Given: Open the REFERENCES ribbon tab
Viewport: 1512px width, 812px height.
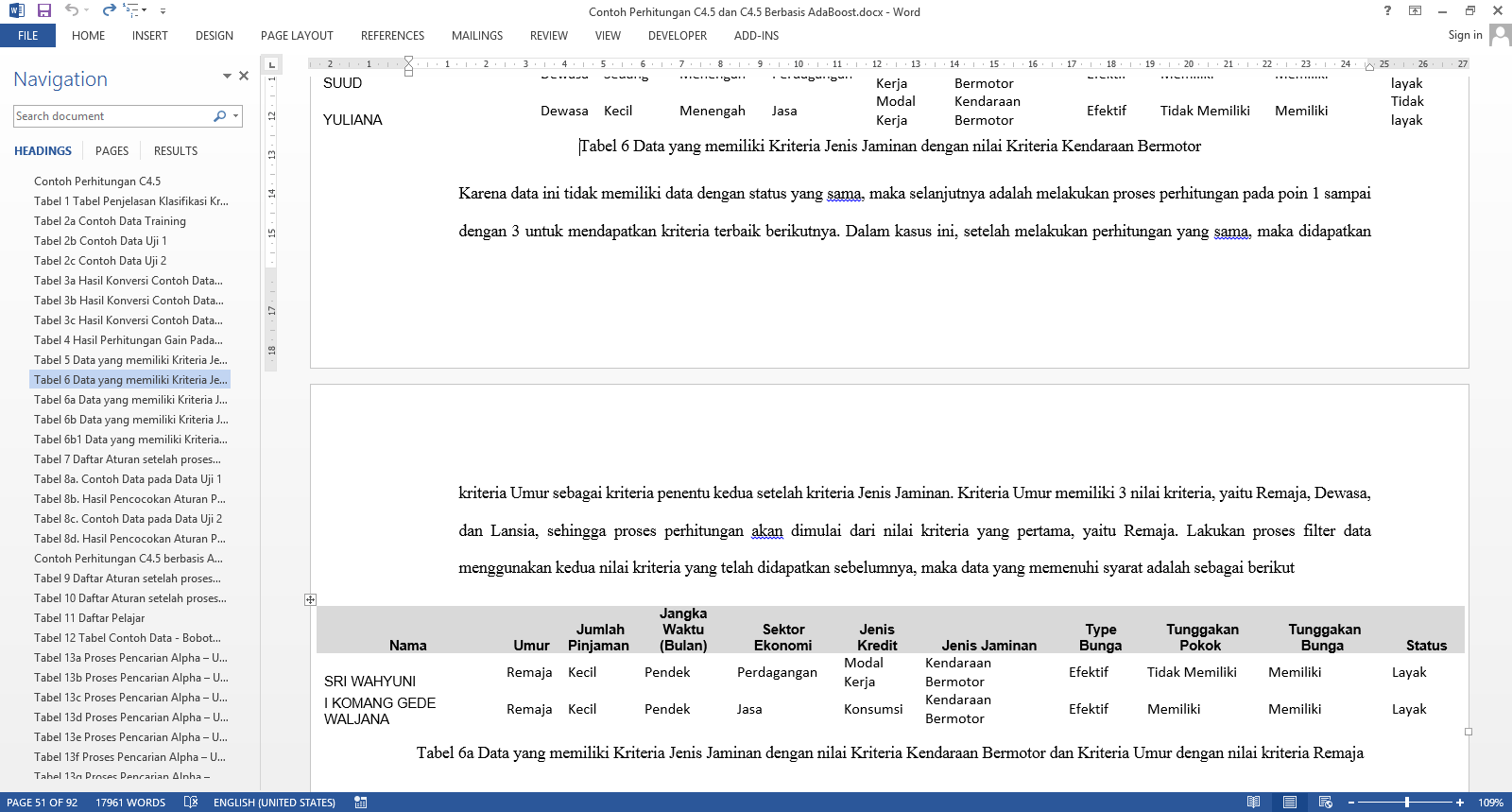Looking at the screenshot, I should point(392,36).
